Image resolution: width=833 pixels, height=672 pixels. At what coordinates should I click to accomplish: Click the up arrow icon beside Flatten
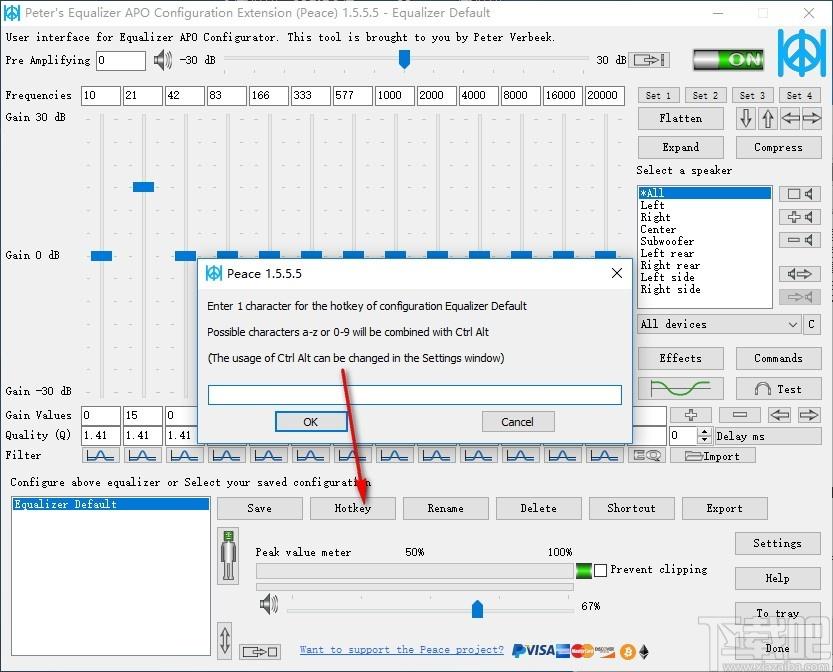pos(768,118)
